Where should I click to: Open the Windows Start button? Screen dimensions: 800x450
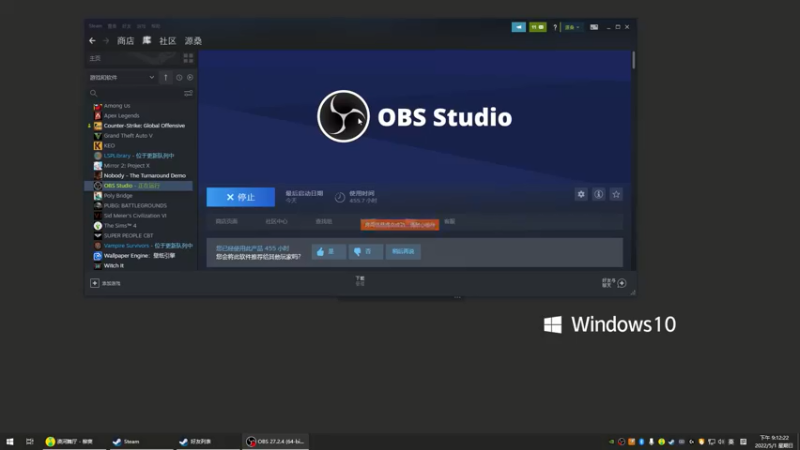(10, 441)
